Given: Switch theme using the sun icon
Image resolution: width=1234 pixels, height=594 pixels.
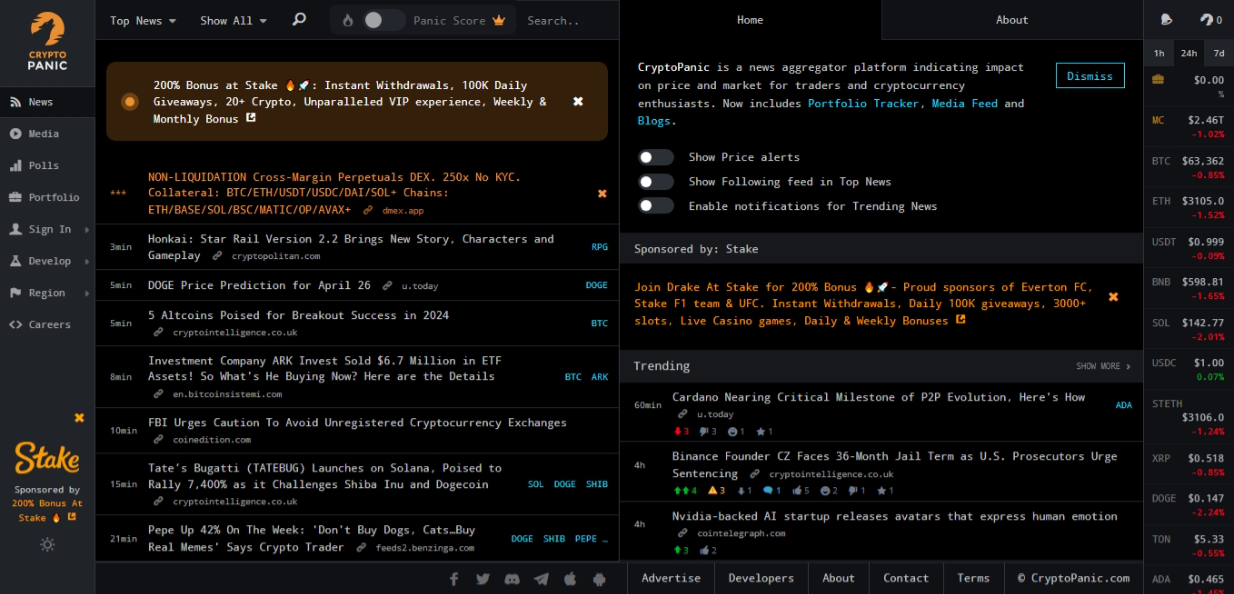Looking at the screenshot, I should pos(47,545).
